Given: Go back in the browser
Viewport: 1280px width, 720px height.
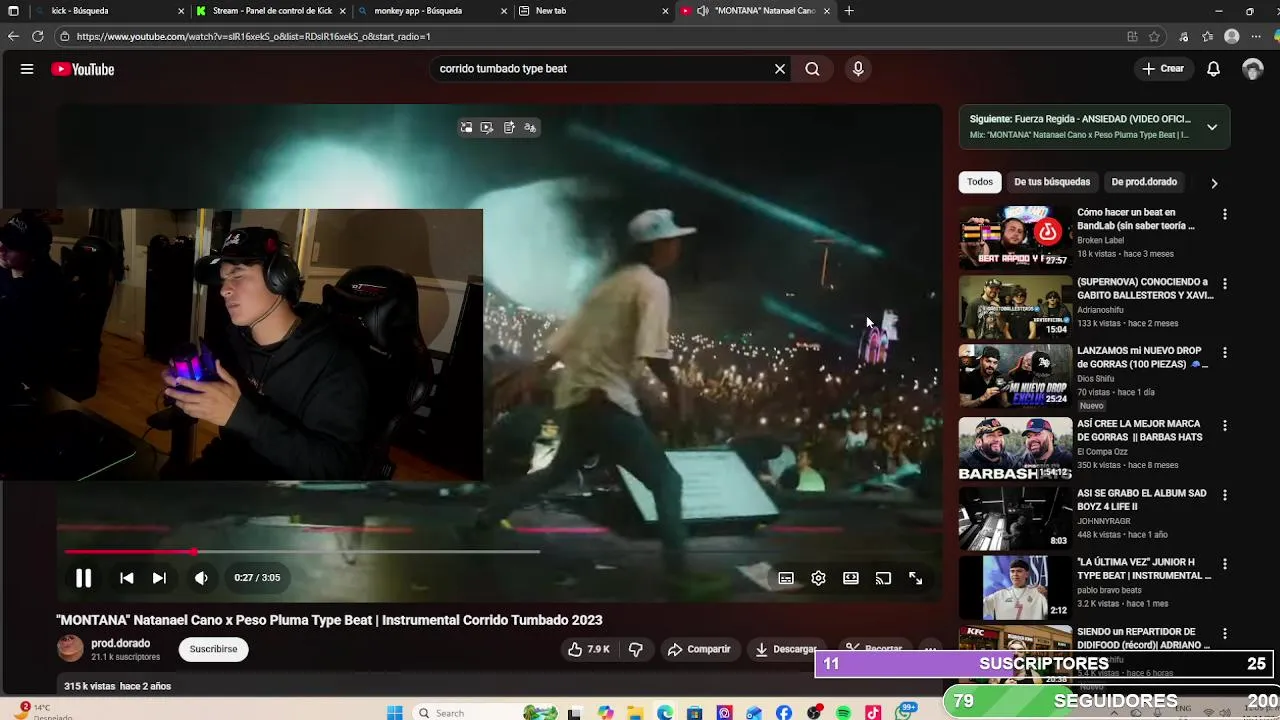Looking at the screenshot, I should click(13, 36).
